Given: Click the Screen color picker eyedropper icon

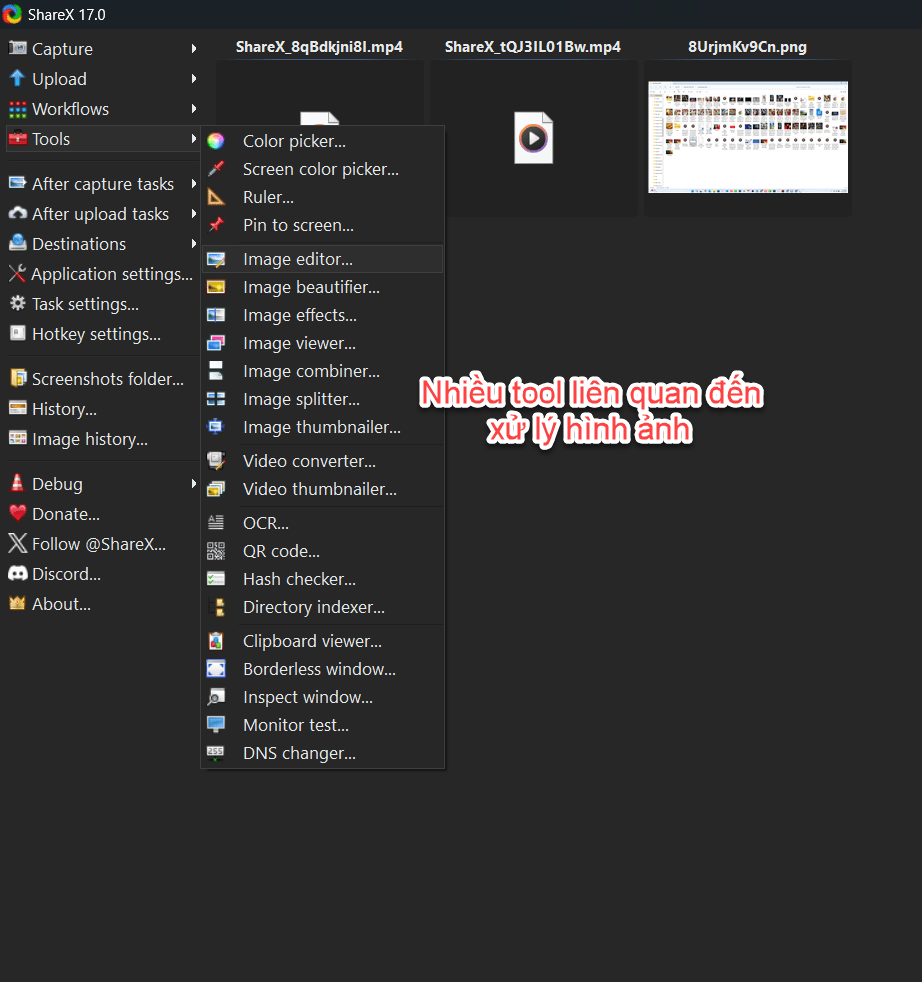Looking at the screenshot, I should point(216,170).
